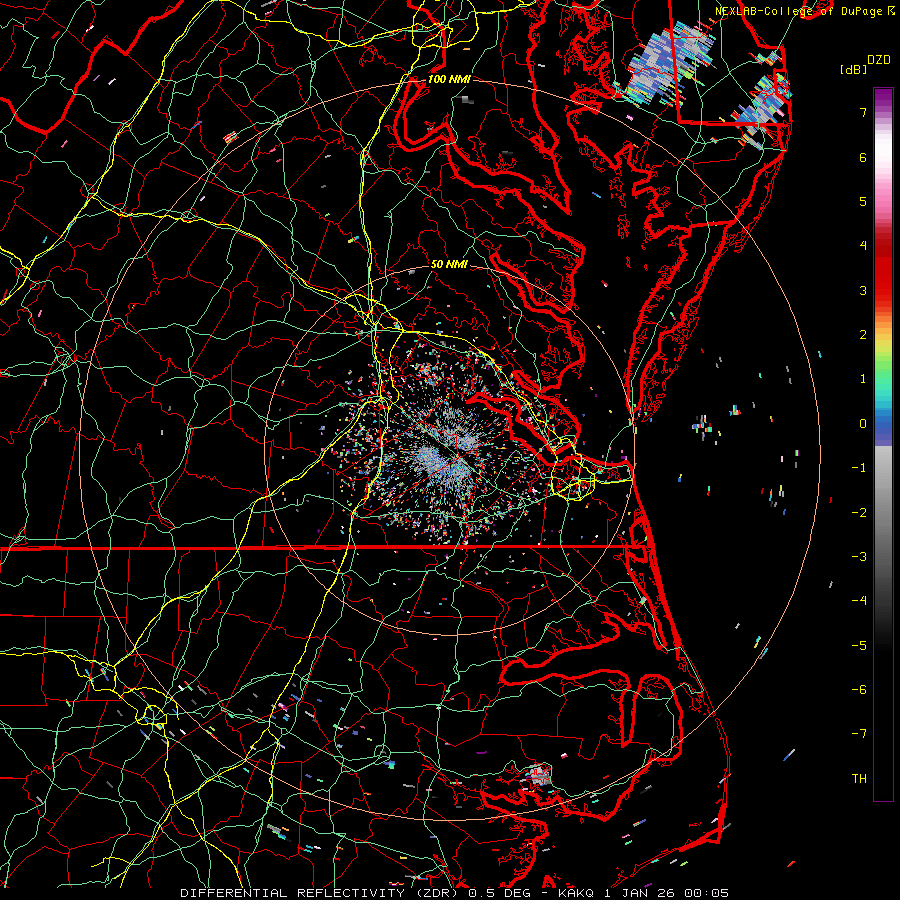
Task: Select the "DZD" legend heading
Action: coord(878,60)
